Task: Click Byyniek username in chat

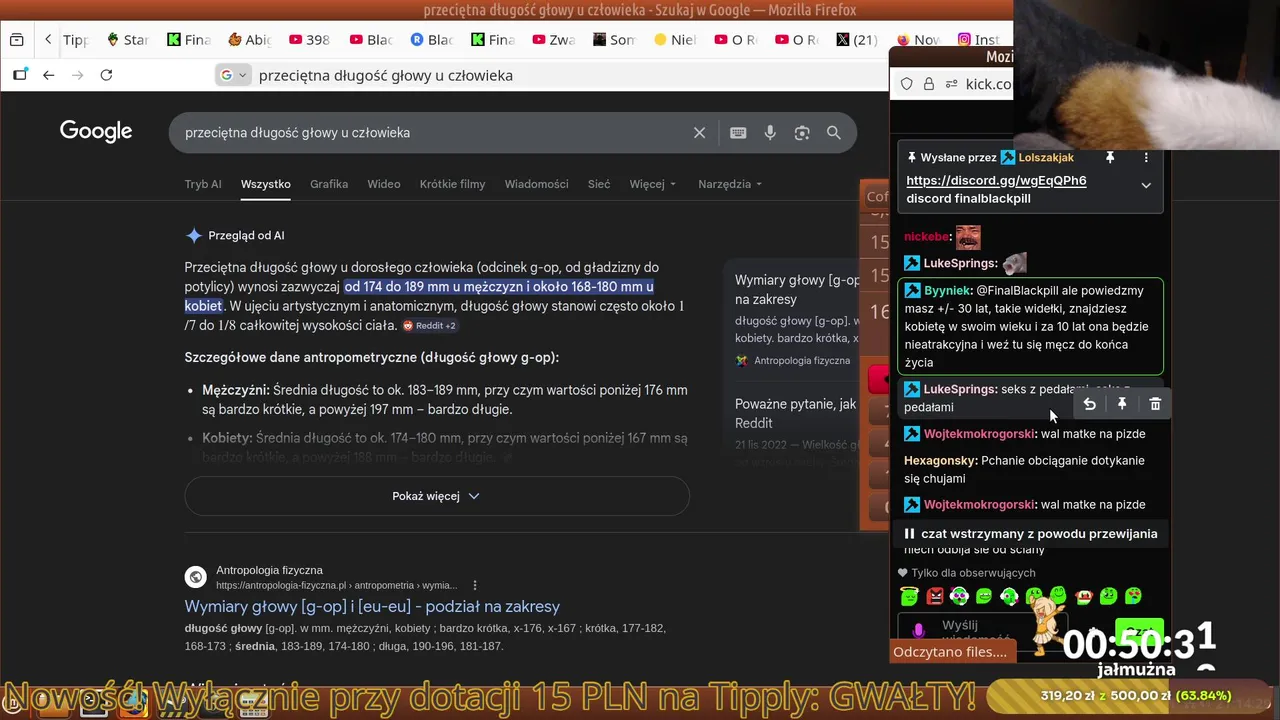Action: click(x=947, y=290)
